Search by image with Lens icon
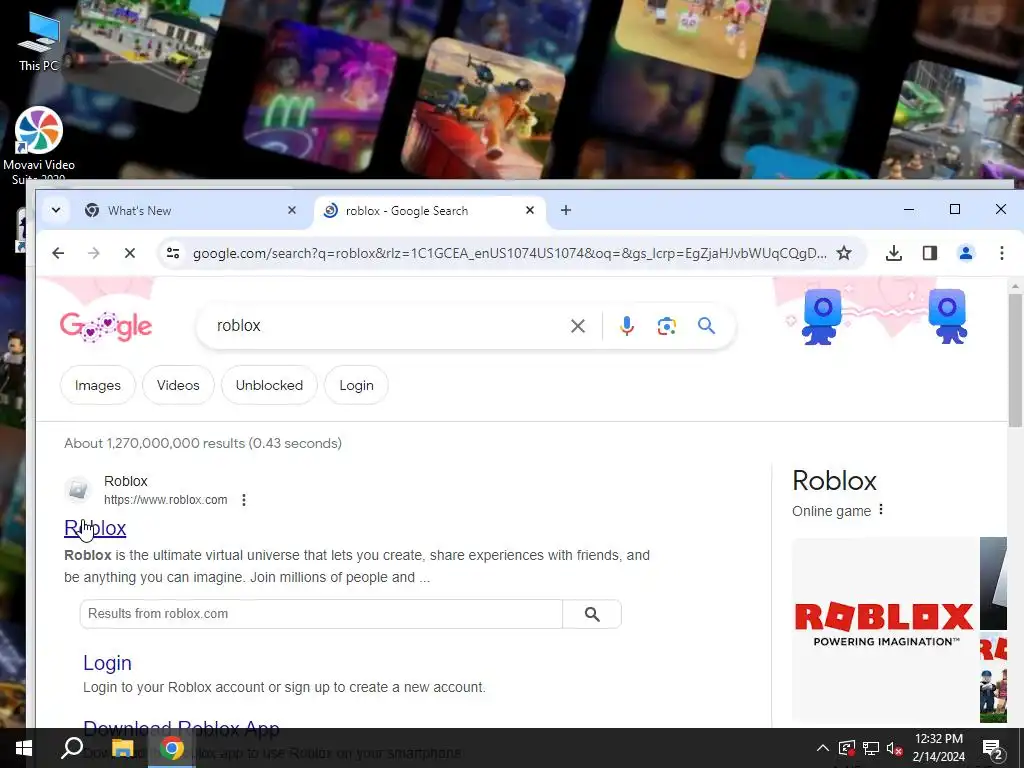This screenshot has height=768, width=1024. pos(666,326)
